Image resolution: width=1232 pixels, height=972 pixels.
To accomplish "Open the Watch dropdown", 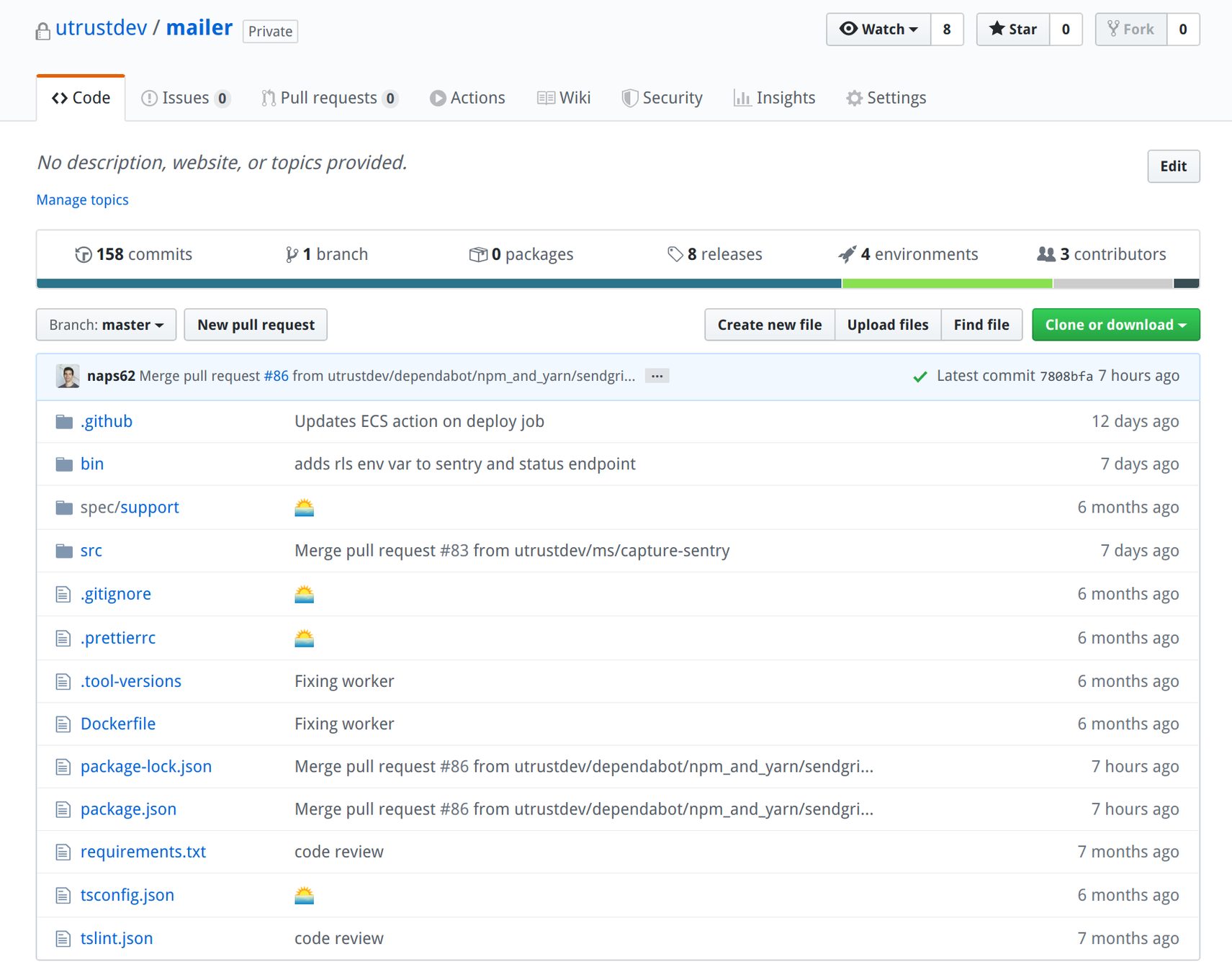I will (878, 30).
